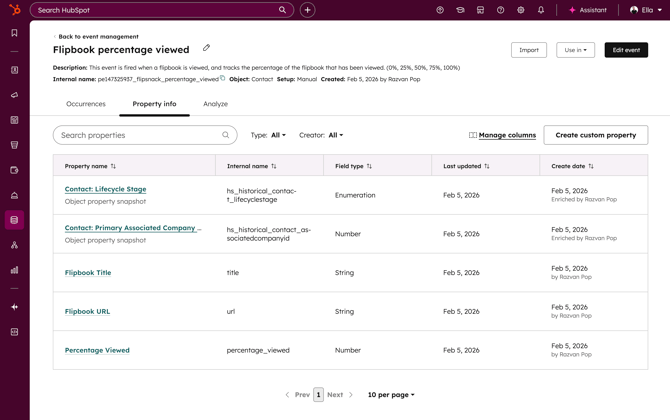
Task: Open the Automation sidebar icon
Action: (15, 245)
